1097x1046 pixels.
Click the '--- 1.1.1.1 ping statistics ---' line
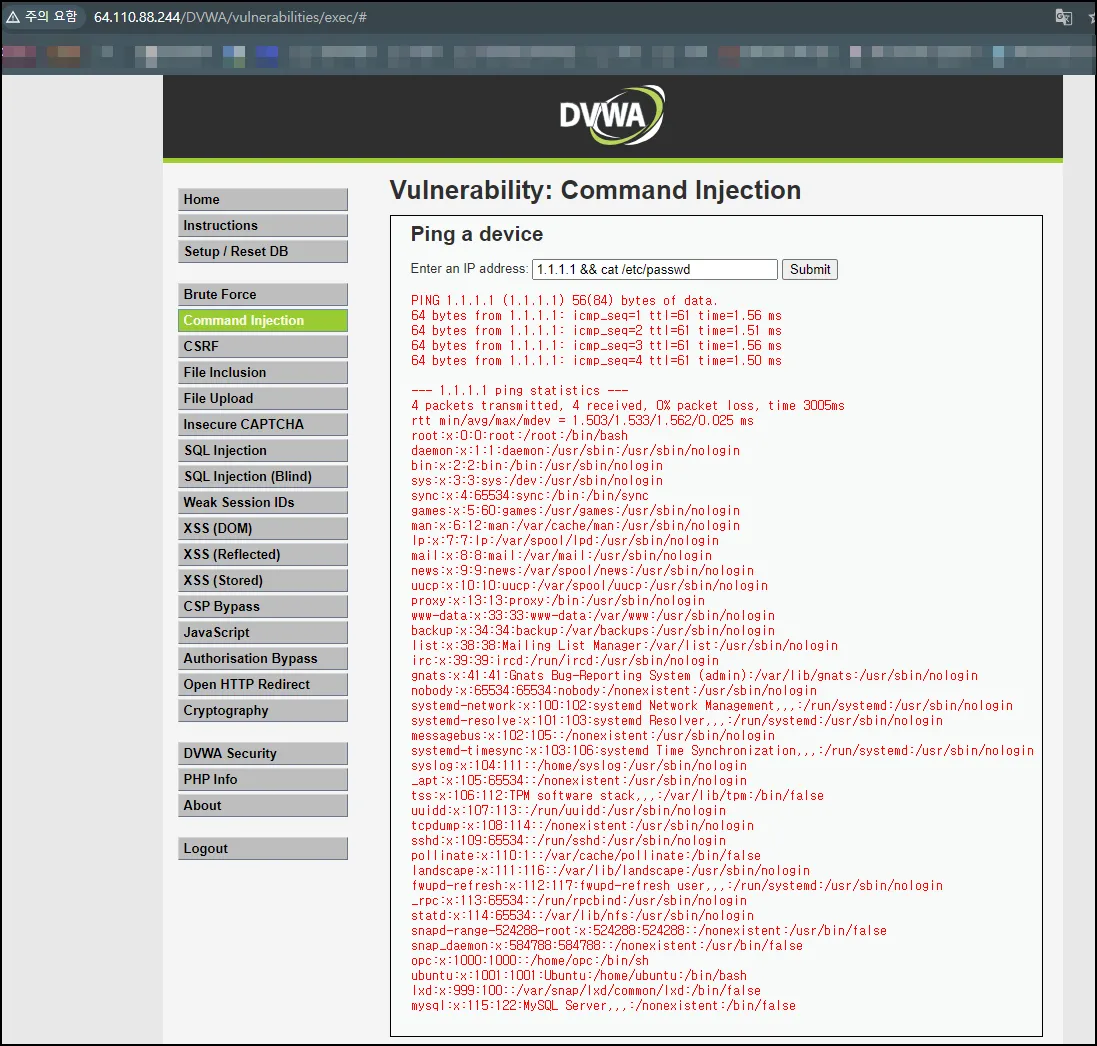click(519, 390)
